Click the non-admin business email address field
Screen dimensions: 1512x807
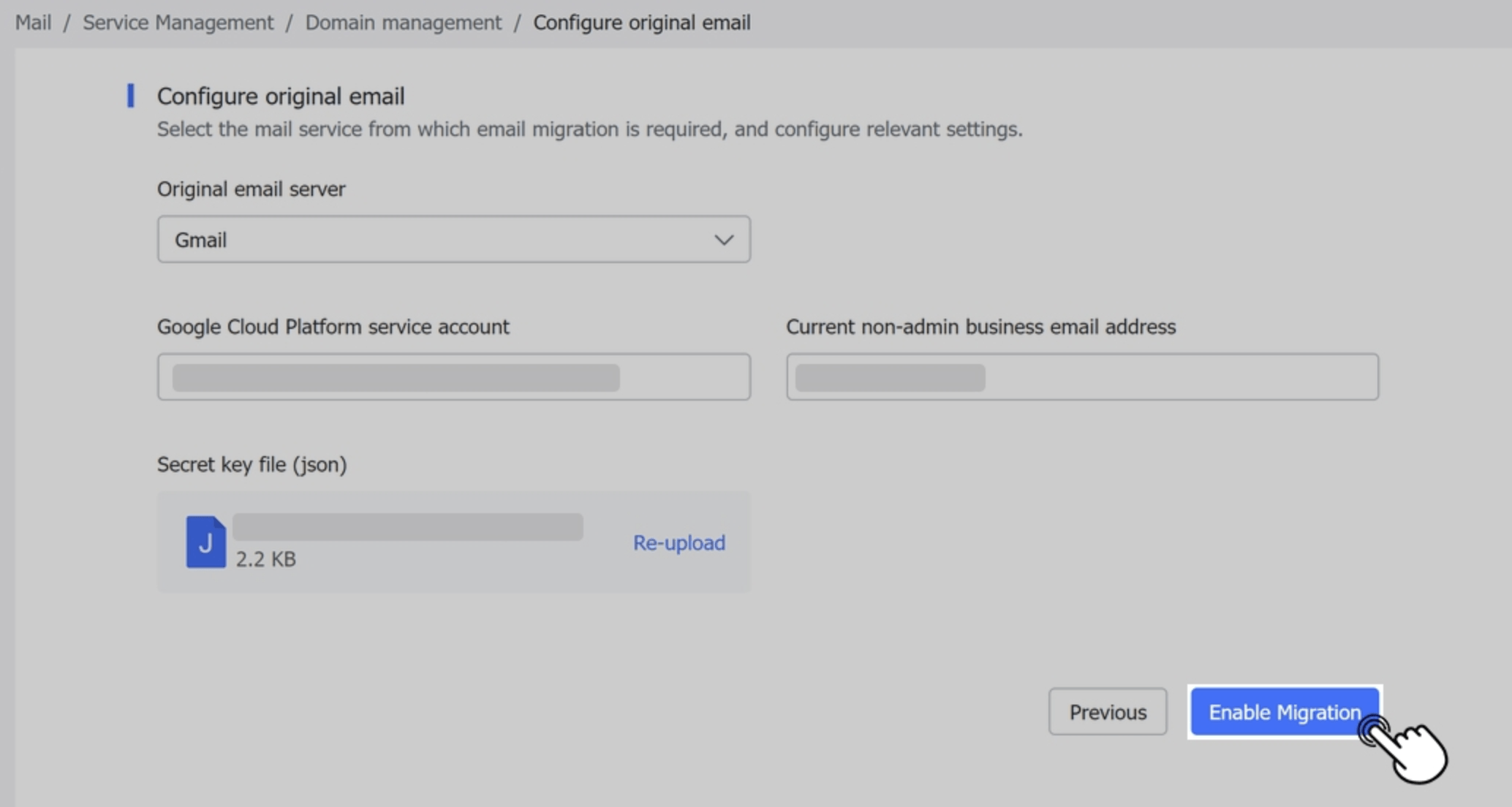pyautogui.click(x=1082, y=376)
